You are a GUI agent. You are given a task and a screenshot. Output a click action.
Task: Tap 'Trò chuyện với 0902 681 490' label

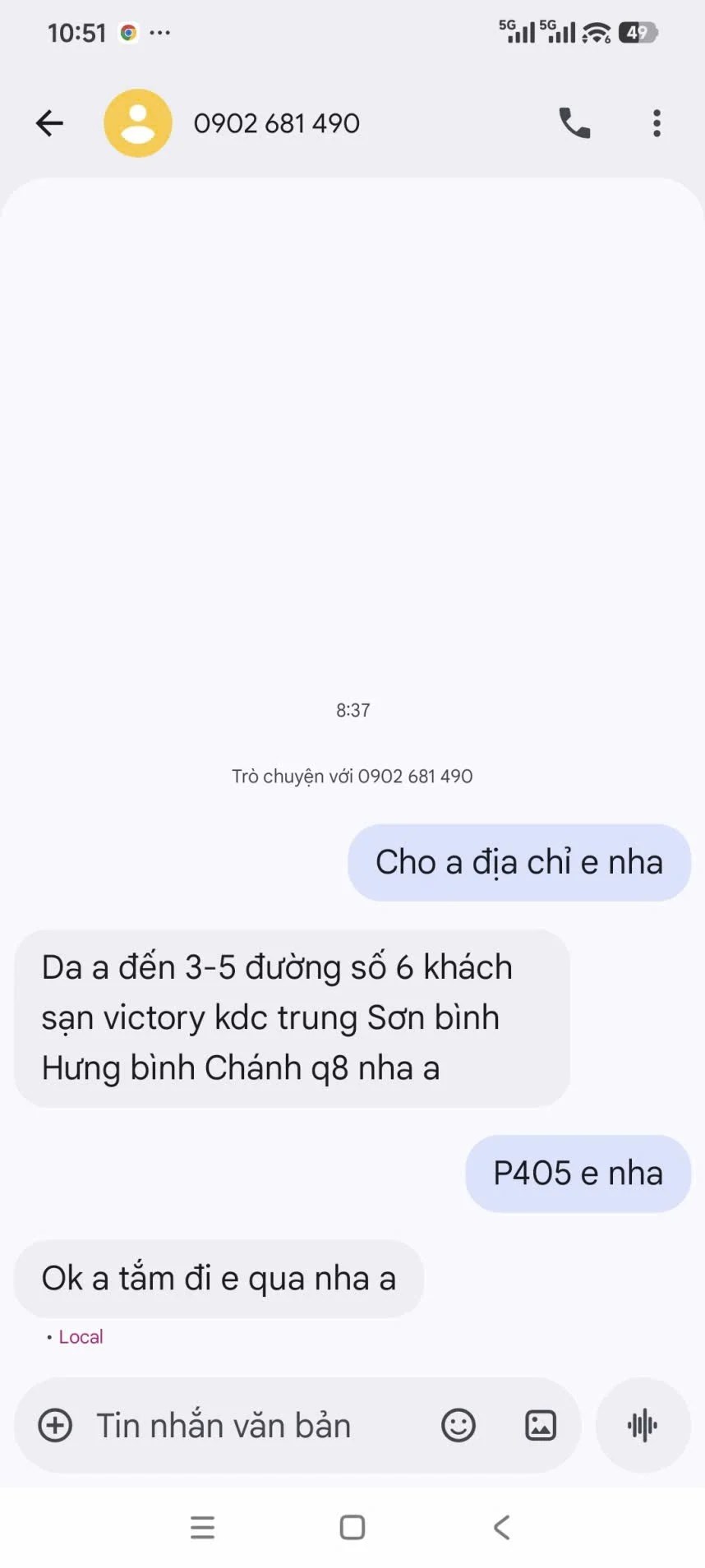click(352, 777)
